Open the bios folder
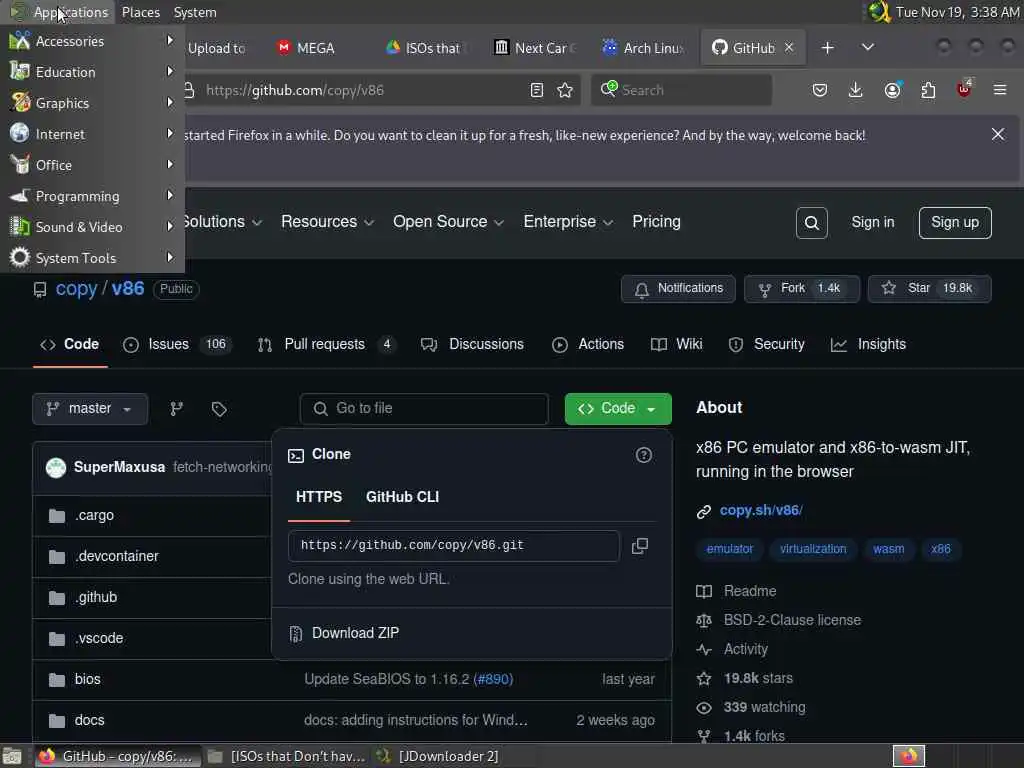1024x768 pixels. click(x=88, y=679)
